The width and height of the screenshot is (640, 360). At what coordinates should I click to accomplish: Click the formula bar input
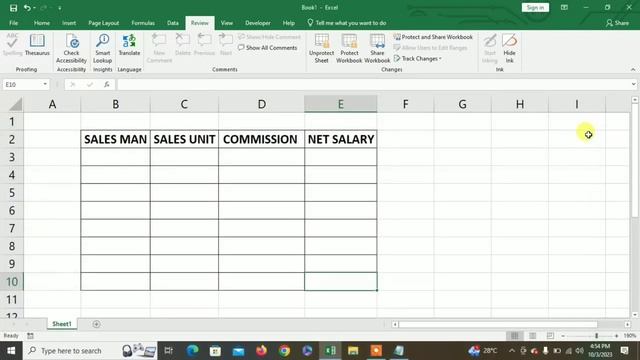[x=373, y=84]
